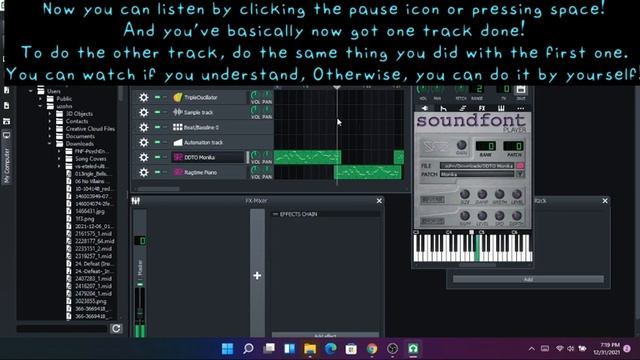Image resolution: width=640 pixels, height=360 pixels.
Task: Switch to envelope/LFO tab
Action: [x=443, y=108]
